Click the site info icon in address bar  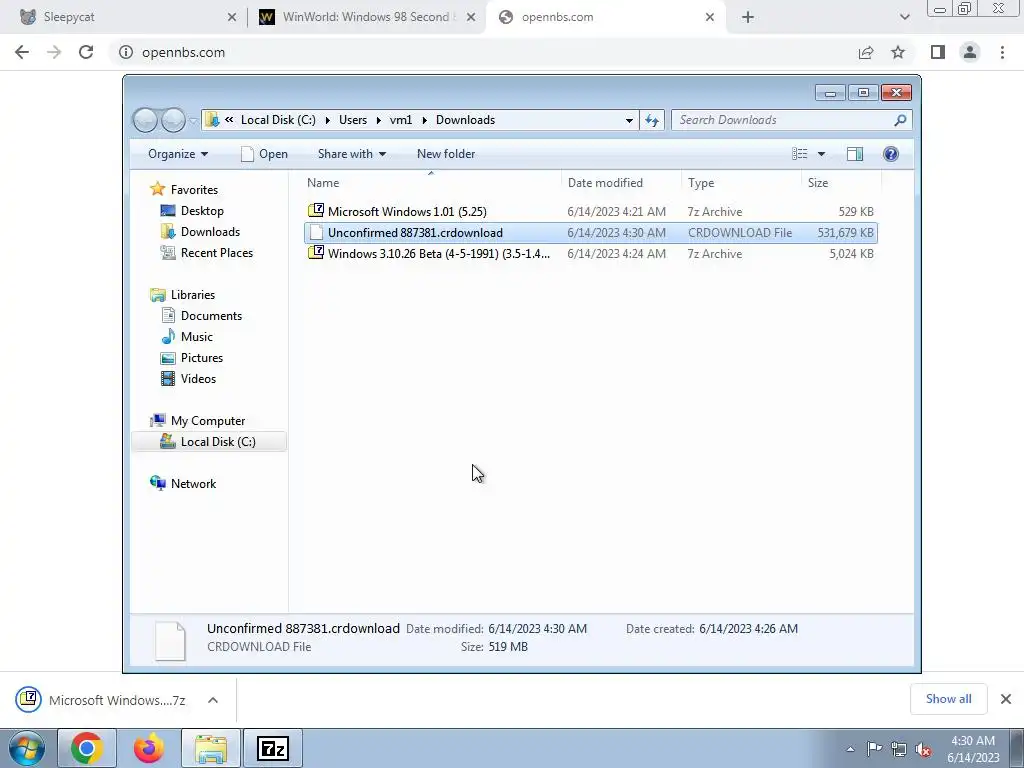125,52
